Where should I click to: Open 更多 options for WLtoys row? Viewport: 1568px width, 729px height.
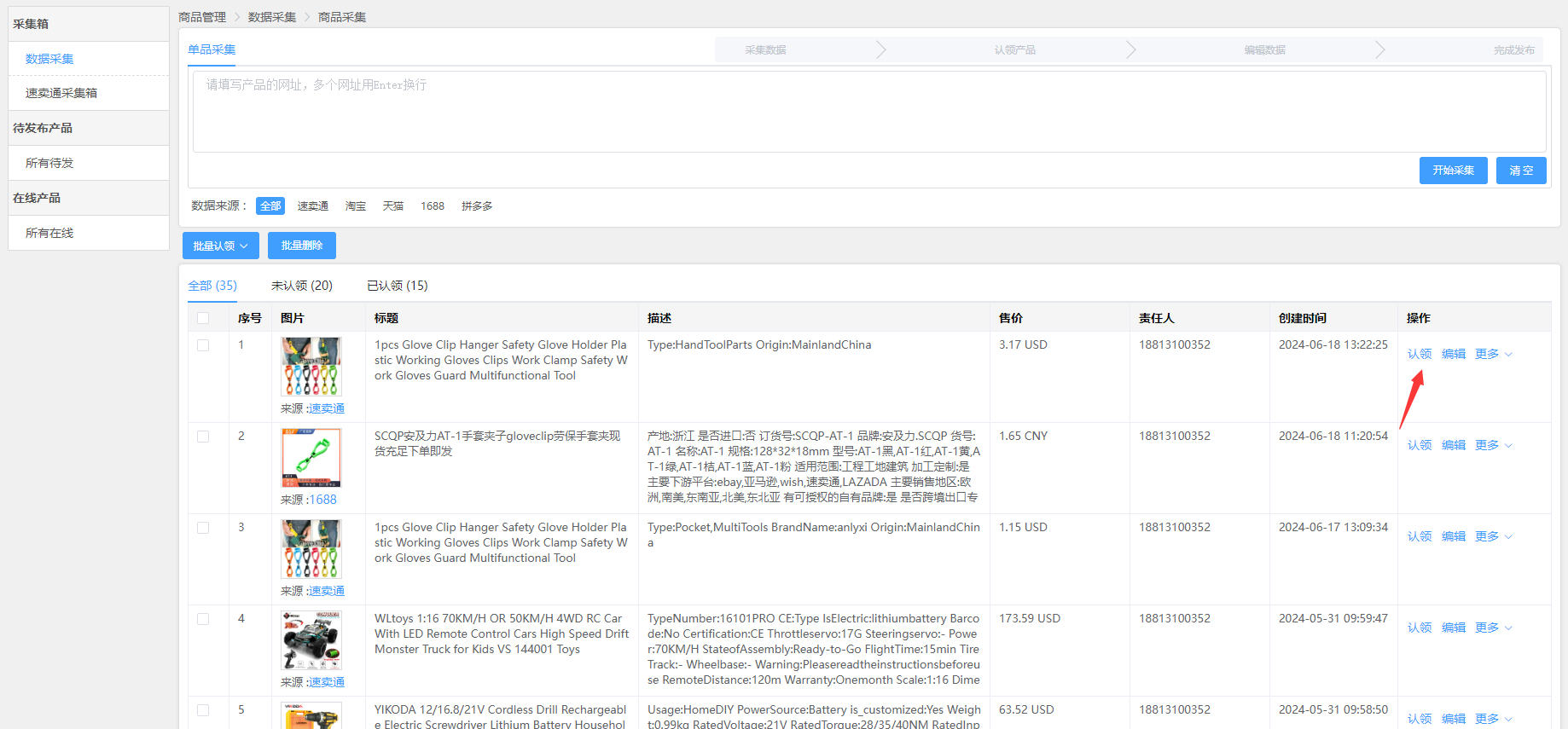click(x=1494, y=628)
